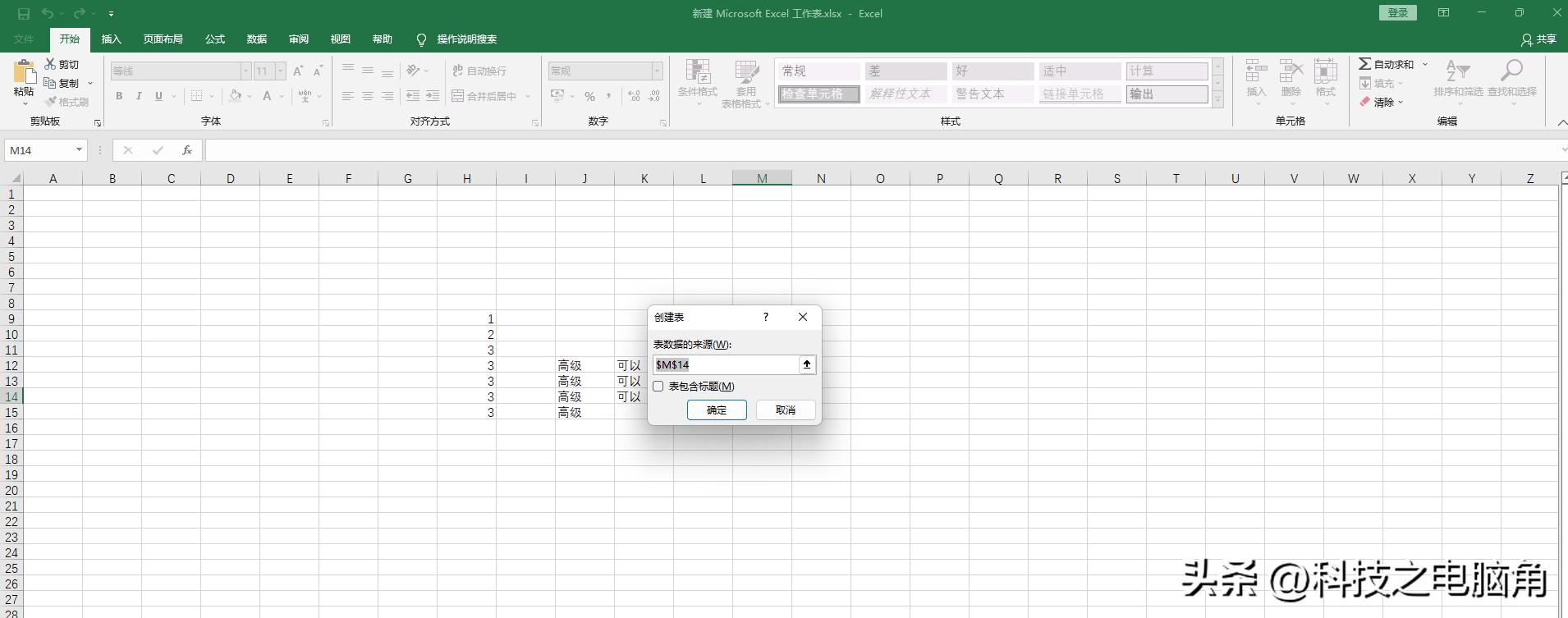Open the font name dropdown

(x=245, y=71)
